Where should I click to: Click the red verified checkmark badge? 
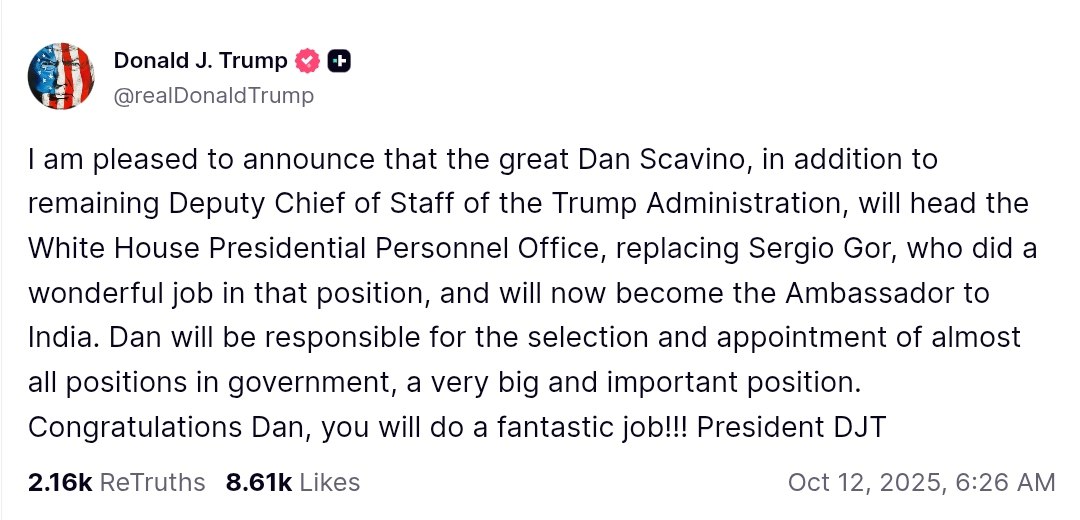tap(308, 62)
